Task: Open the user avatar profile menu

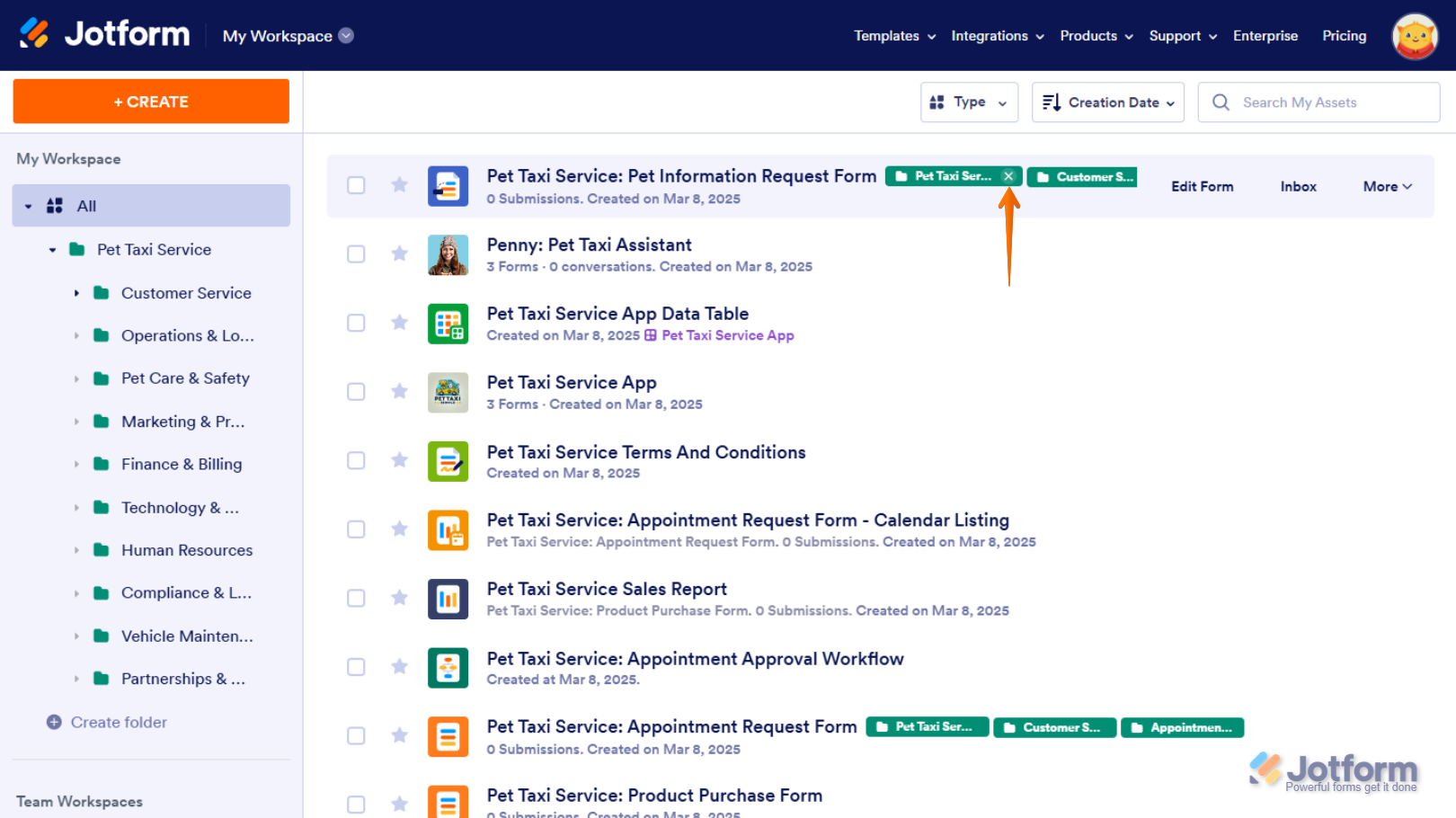Action: pyautogui.click(x=1415, y=36)
